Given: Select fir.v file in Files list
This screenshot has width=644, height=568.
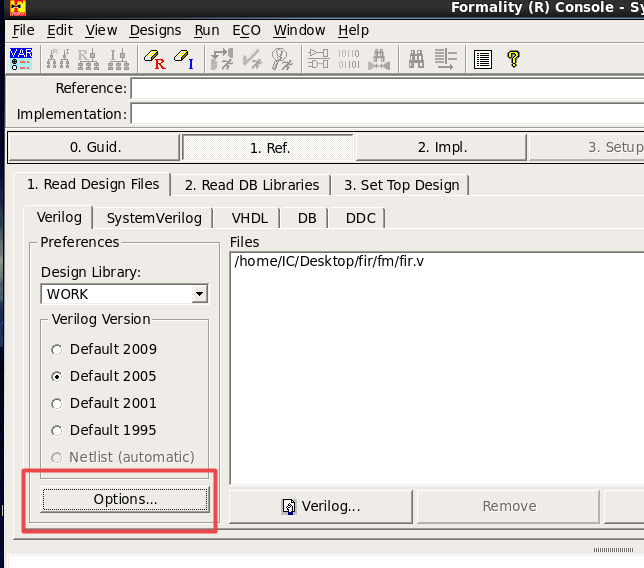Looking at the screenshot, I should pyautogui.click(x=320, y=262).
